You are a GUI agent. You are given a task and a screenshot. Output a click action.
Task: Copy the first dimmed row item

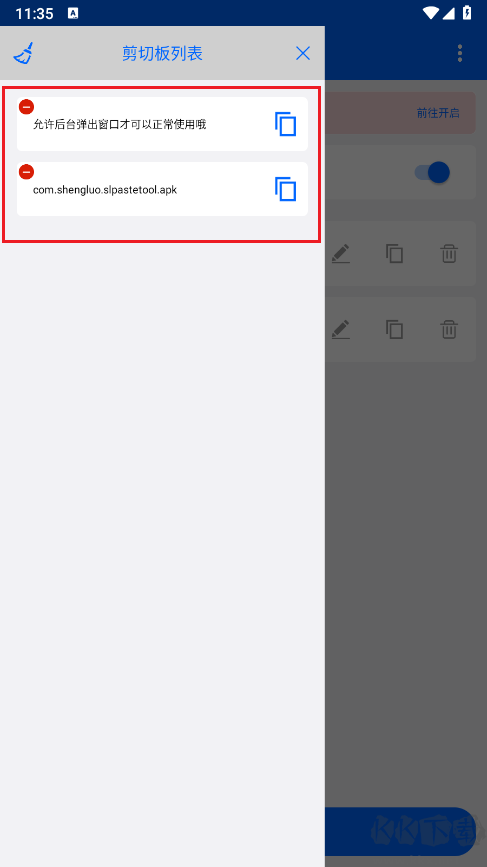click(x=394, y=254)
